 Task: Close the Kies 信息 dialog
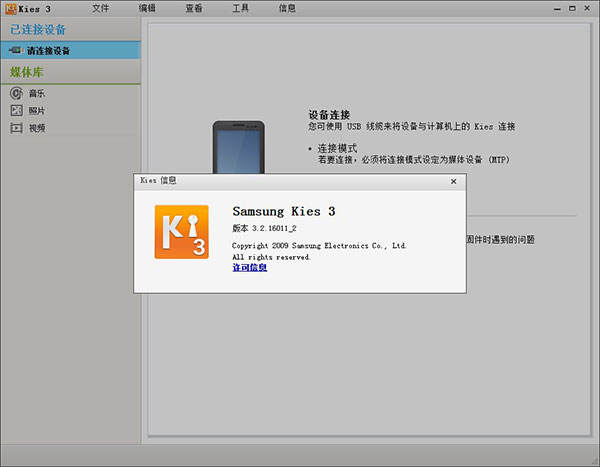(453, 181)
